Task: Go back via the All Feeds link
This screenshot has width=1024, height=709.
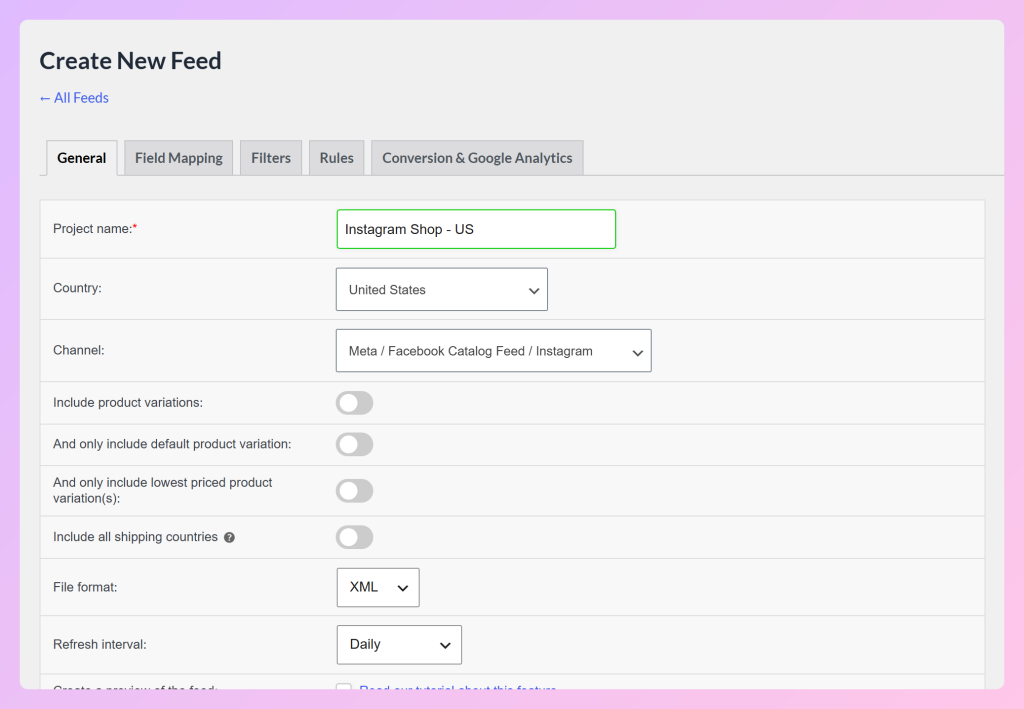Action: (x=74, y=98)
